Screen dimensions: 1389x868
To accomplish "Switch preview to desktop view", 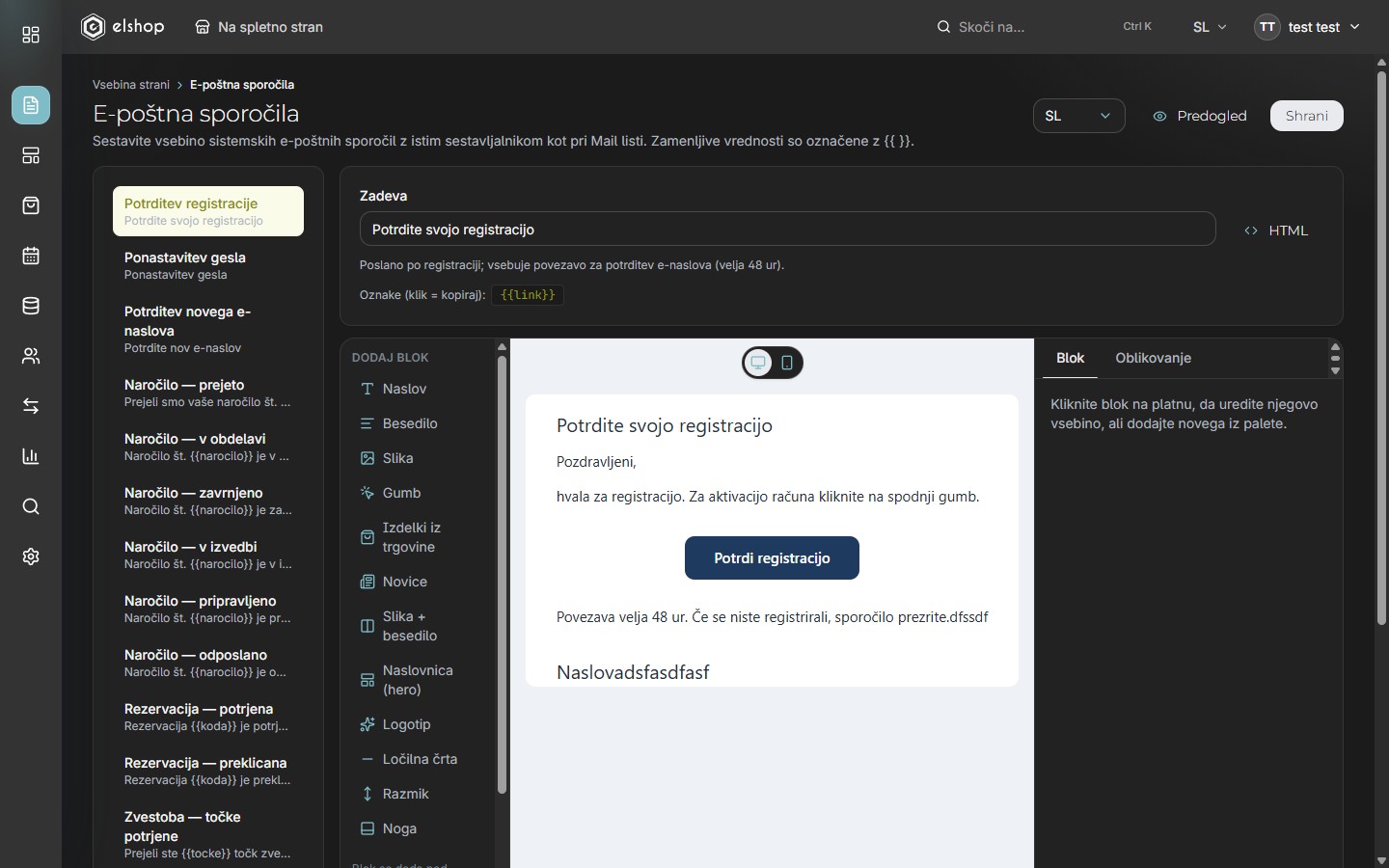I will [x=758, y=363].
